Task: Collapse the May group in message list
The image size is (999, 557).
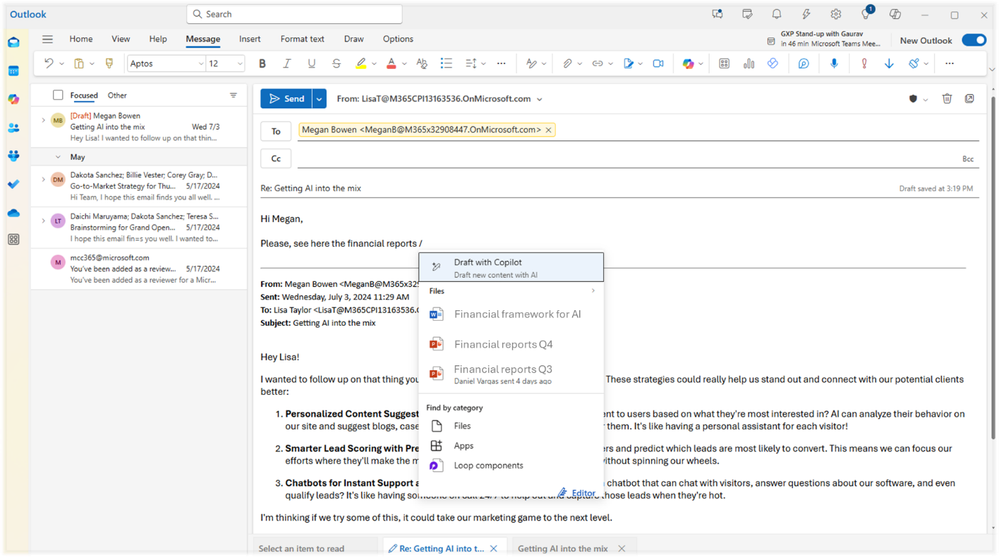Action: [57, 157]
